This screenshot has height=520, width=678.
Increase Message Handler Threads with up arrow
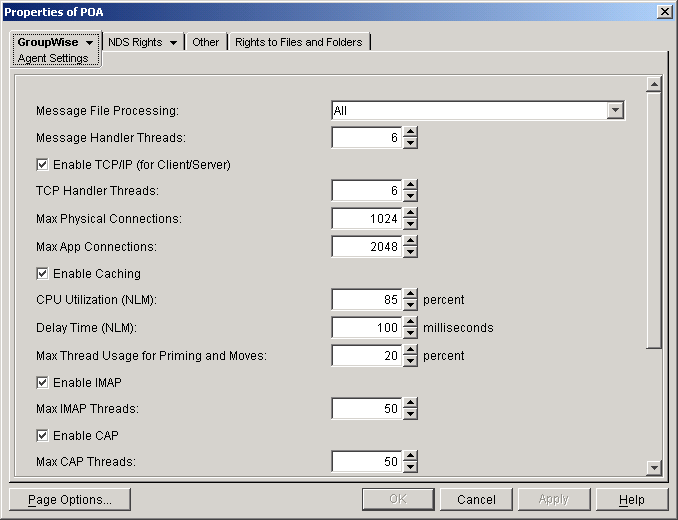pyautogui.click(x=410, y=132)
